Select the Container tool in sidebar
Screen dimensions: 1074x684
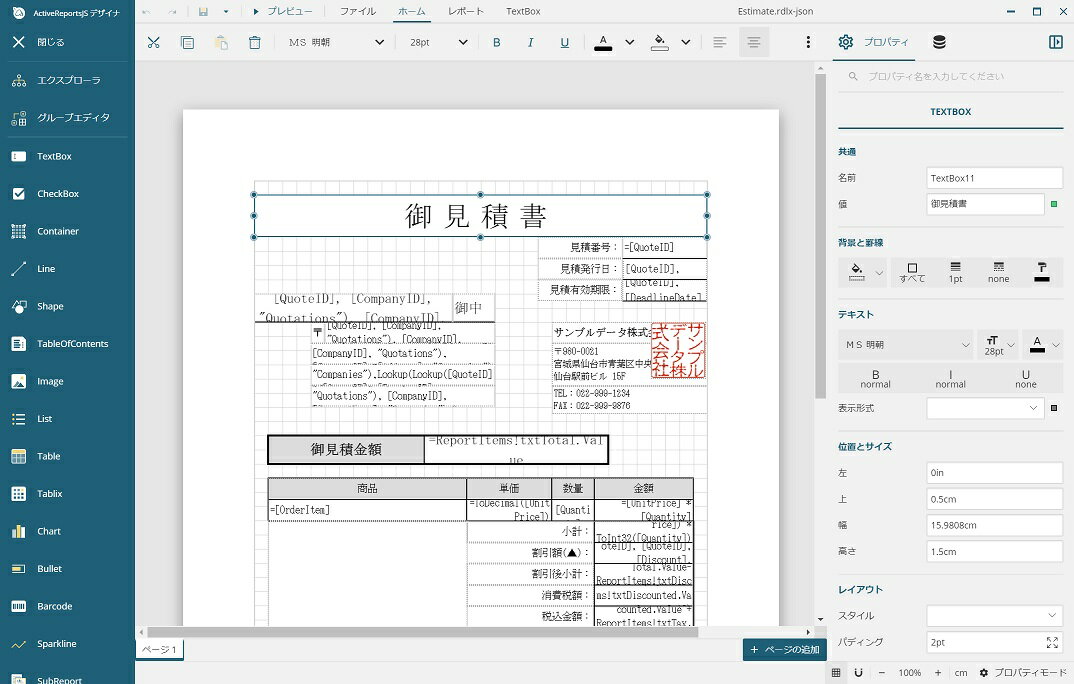point(67,231)
